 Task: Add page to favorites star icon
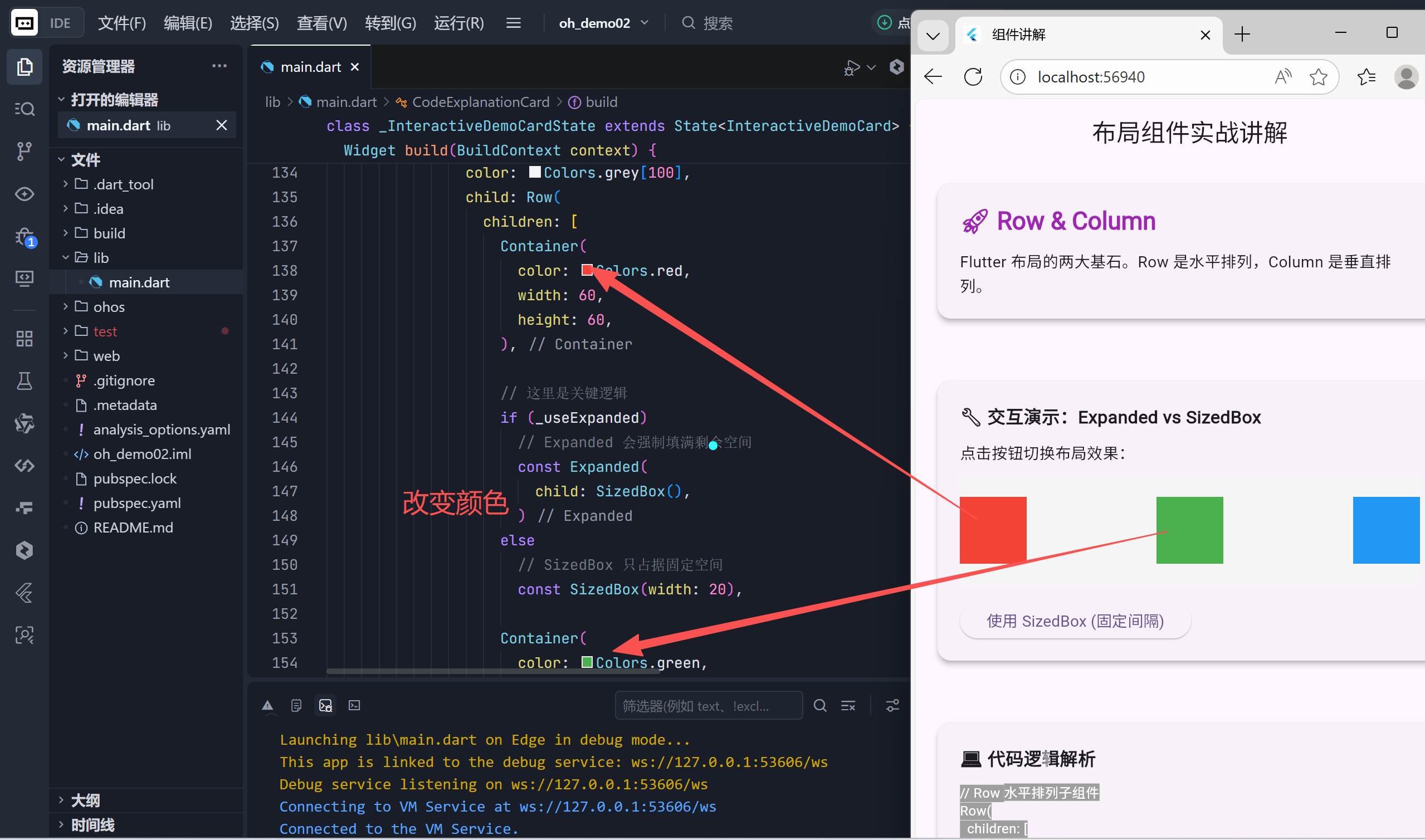pyautogui.click(x=1318, y=77)
